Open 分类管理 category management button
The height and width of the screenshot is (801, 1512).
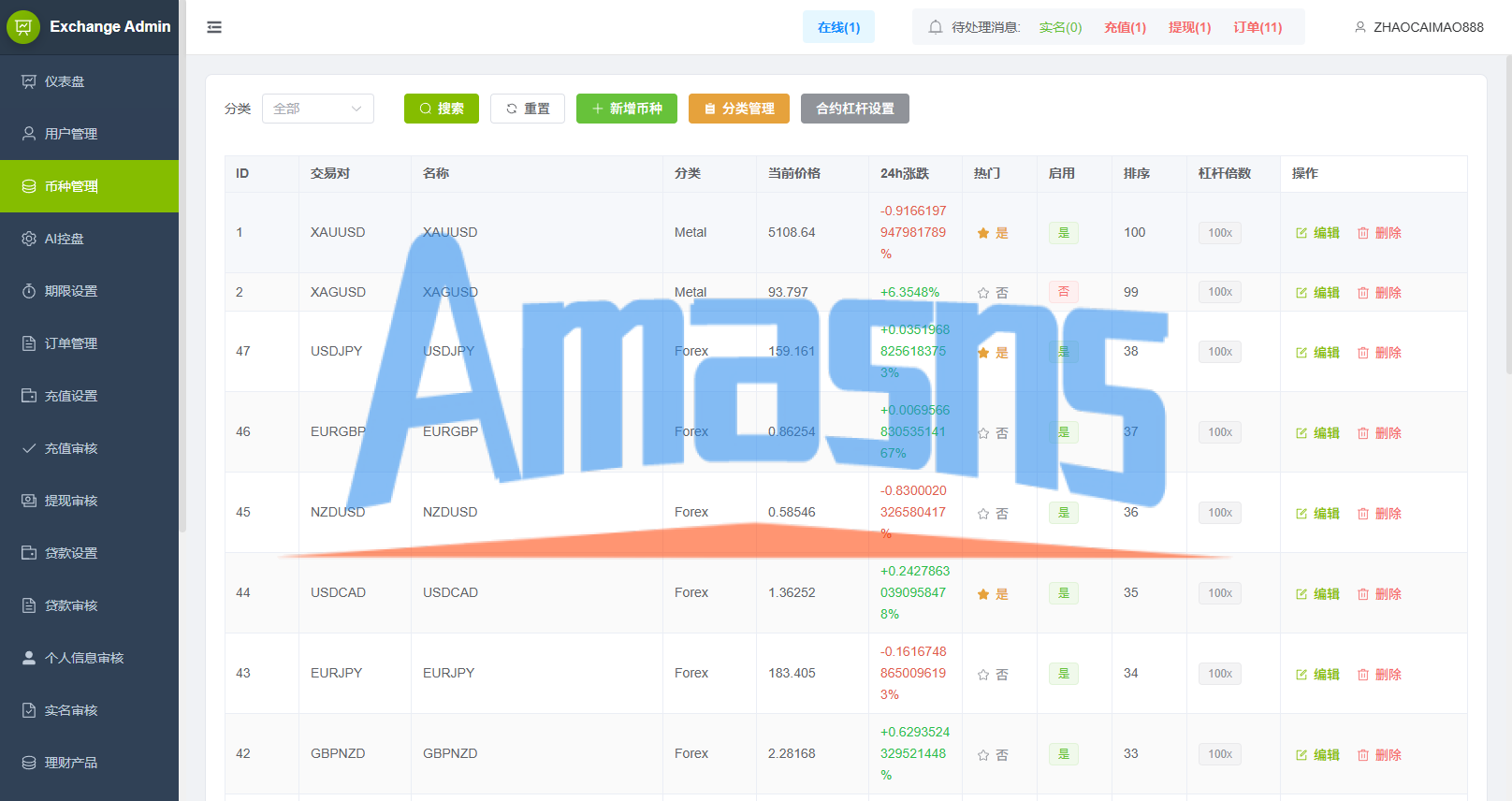739,109
